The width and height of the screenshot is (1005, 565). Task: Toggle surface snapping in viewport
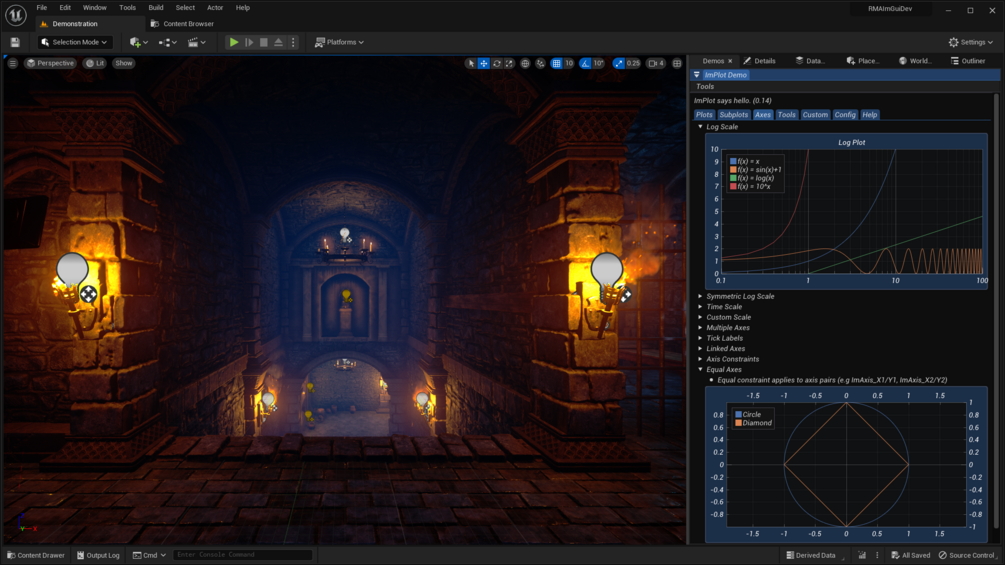(540, 63)
